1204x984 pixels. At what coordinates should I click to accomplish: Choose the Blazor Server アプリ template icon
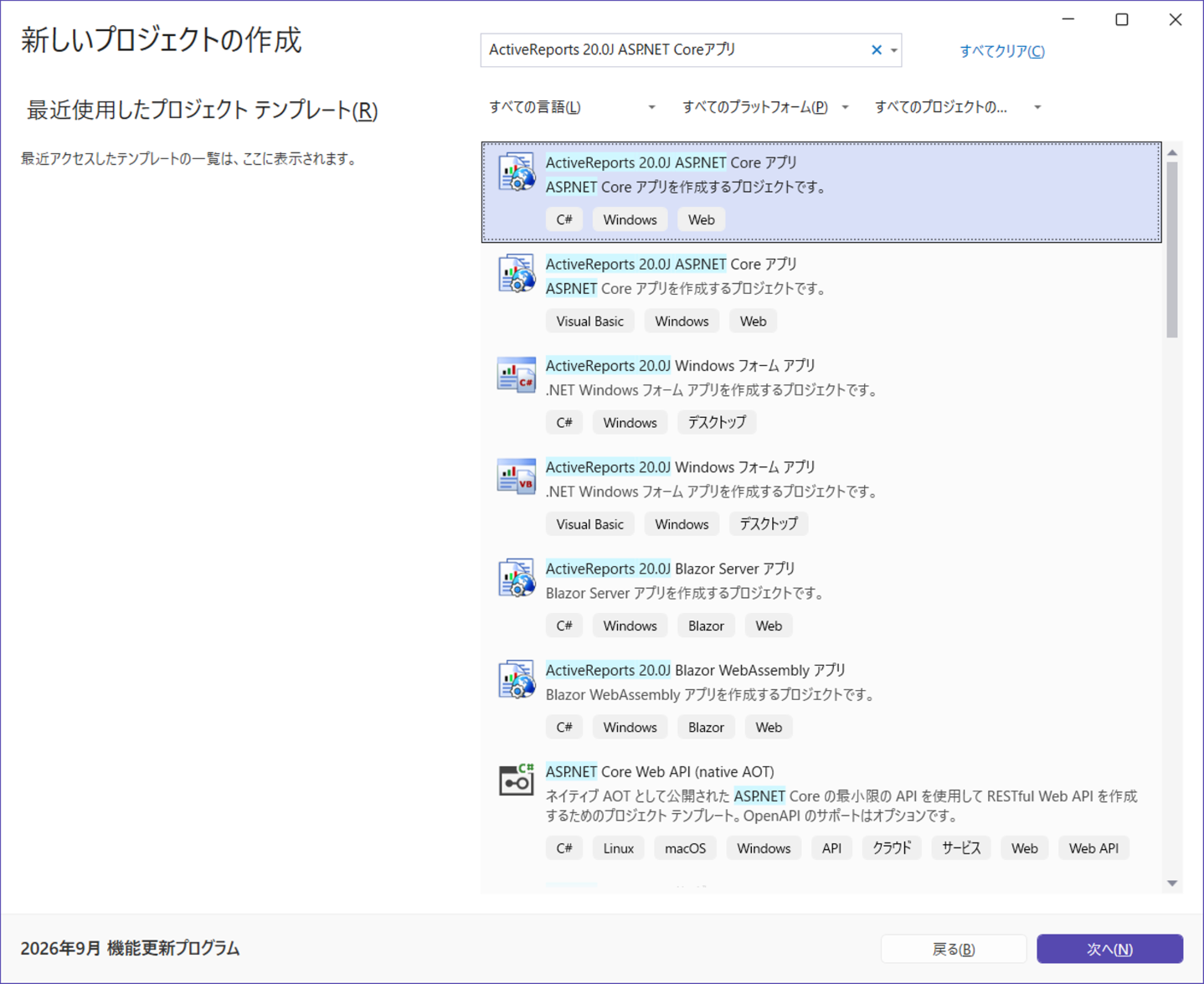516,578
